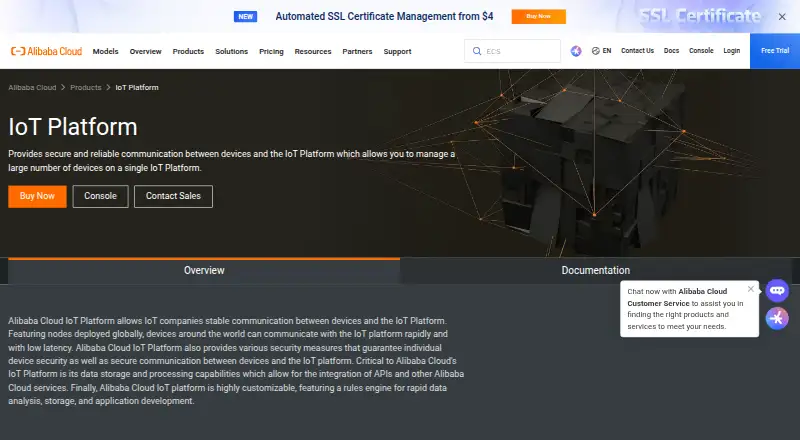Open the Pricing menu
800x440 pixels.
pyautogui.click(x=271, y=51)
